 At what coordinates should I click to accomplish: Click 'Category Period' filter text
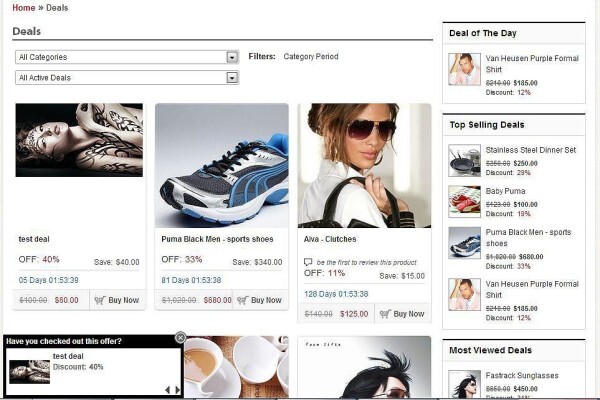coord(311,57)
